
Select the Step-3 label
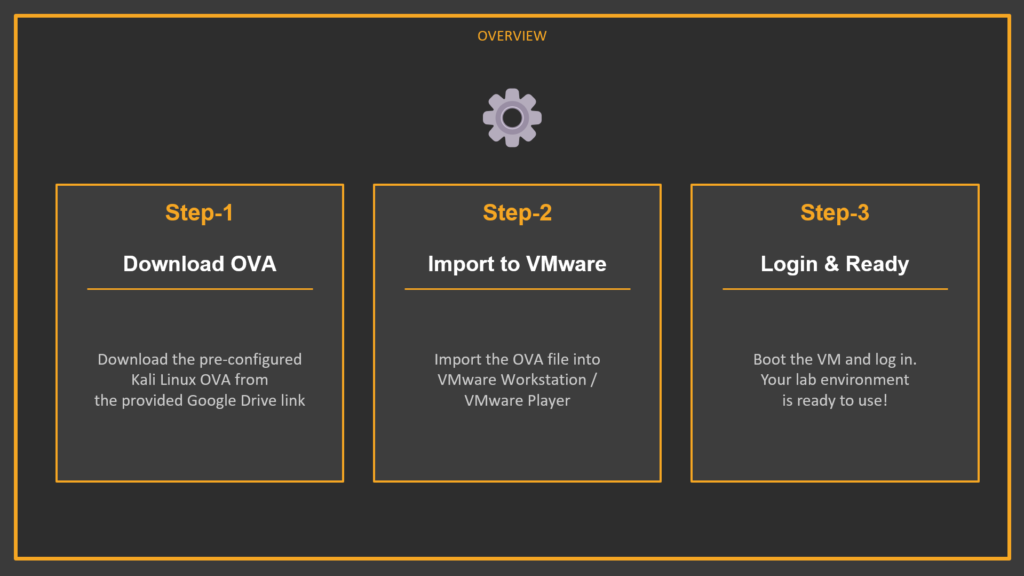835,212
